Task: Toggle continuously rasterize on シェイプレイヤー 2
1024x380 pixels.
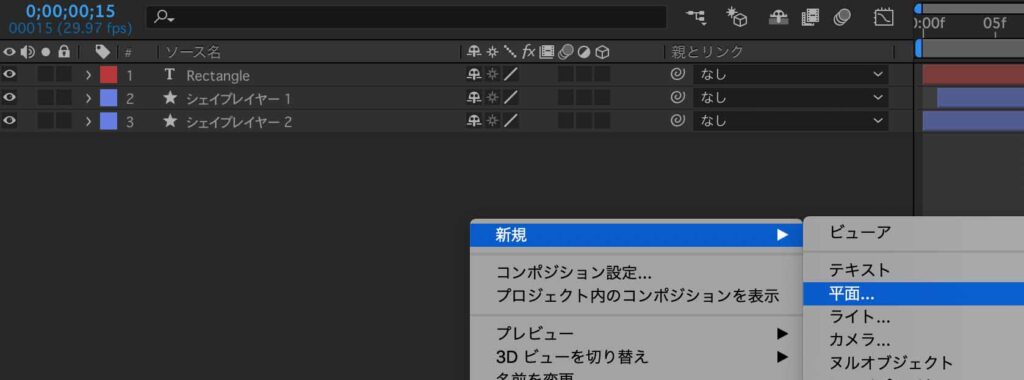Action: point(492,121)
